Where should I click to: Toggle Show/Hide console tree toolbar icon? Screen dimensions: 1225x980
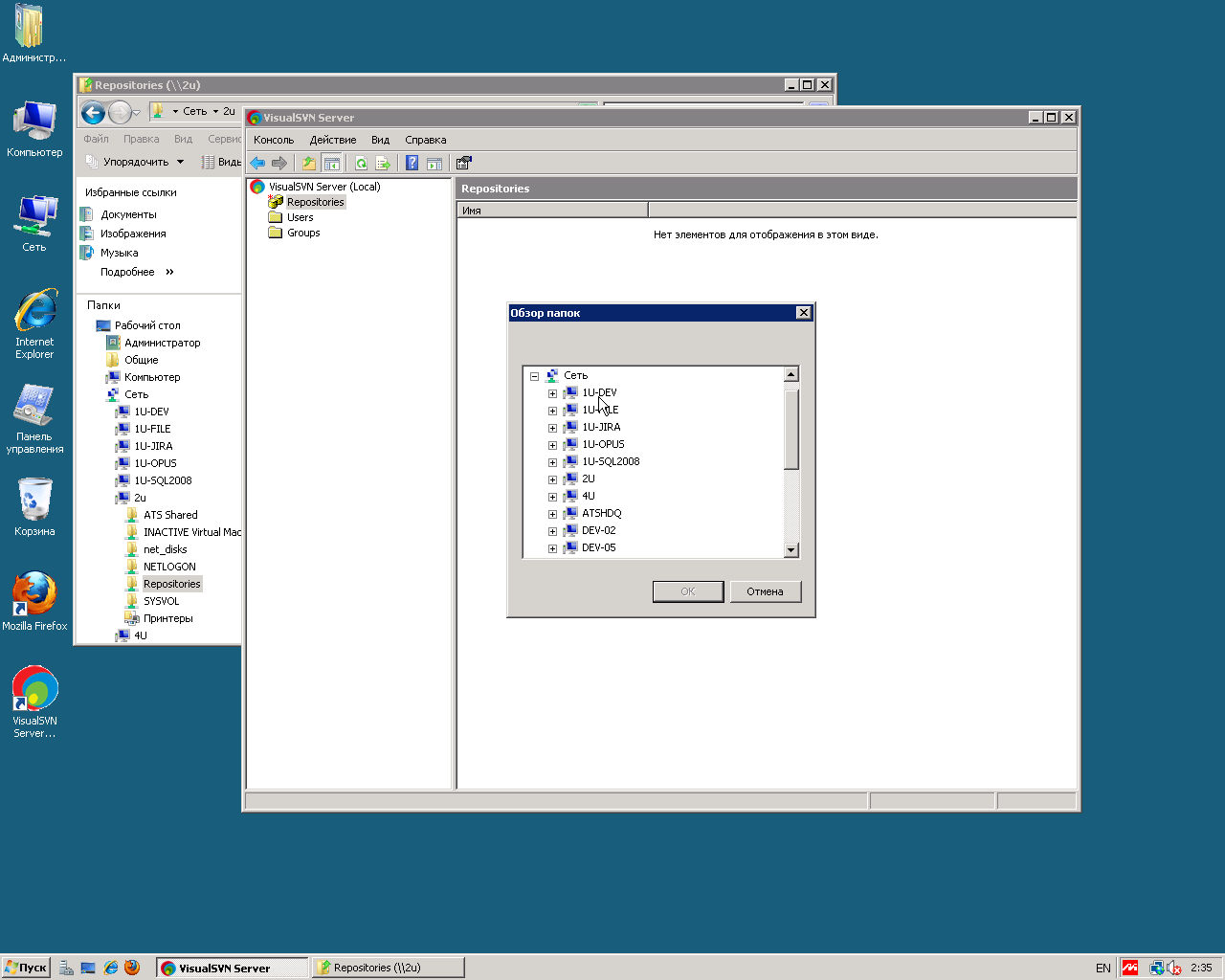331,163
